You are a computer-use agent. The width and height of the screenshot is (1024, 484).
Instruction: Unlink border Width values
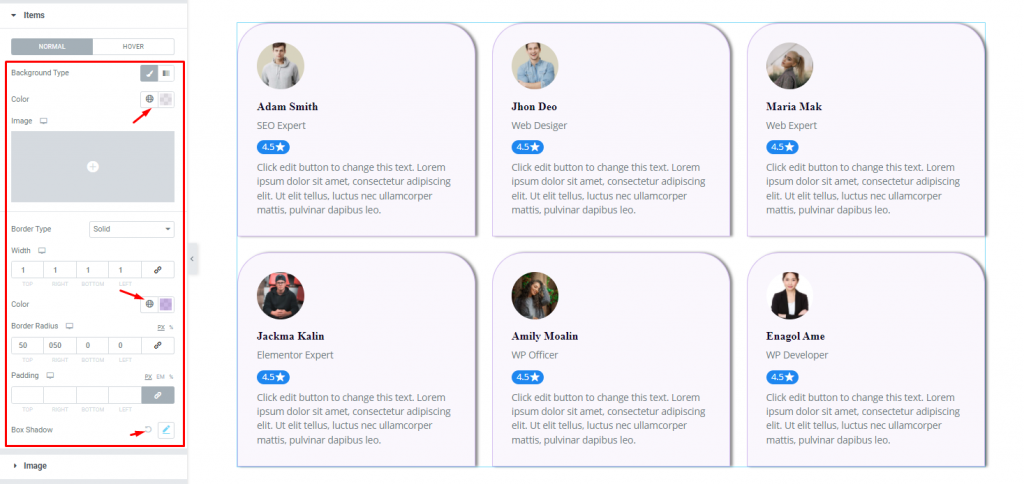(x=157, y=270)
